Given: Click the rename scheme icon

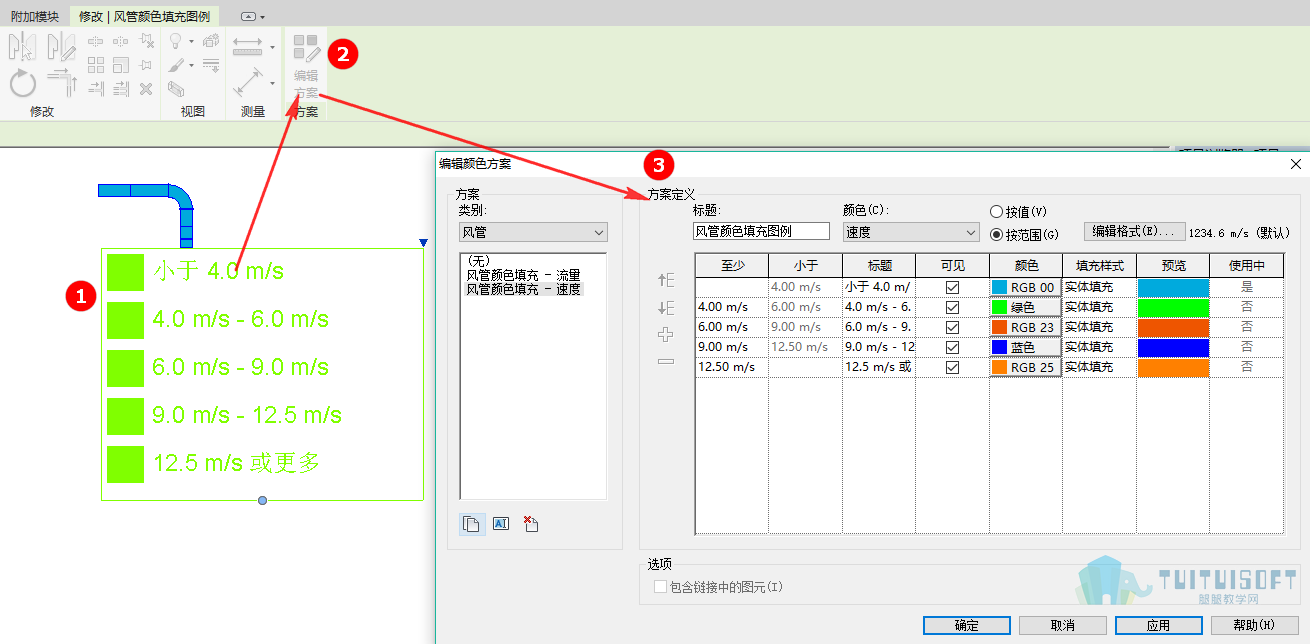Looking at the screenshot, I should click(x=501, y=524).
